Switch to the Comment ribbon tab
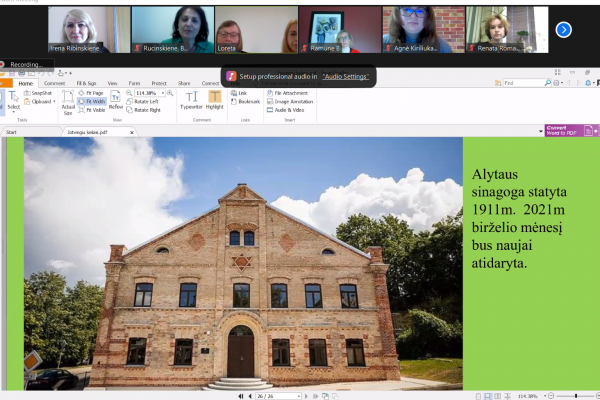This screenshot has width=600, height=400. [x=54, y=83]
